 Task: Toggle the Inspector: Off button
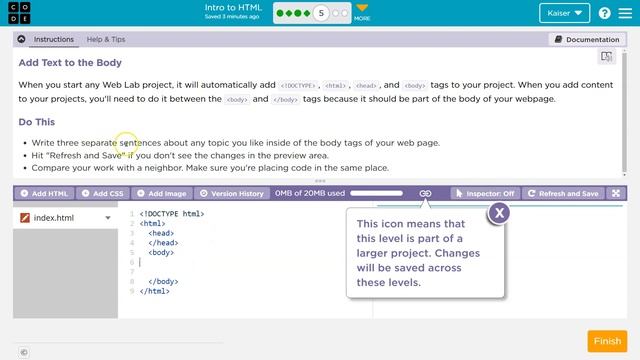coord(485,193)
